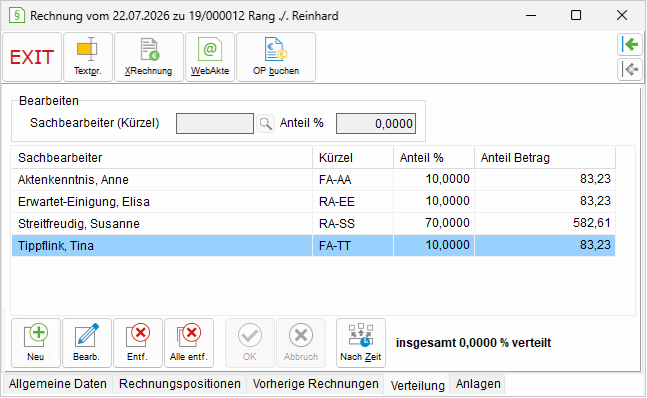Select the Verteilung tab
647x398 pixels.
[x=418, y=385]
